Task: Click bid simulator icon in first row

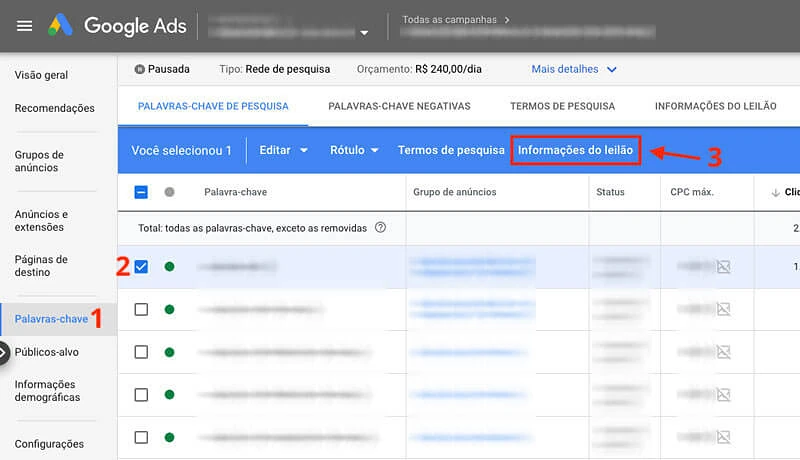Action: coord(723,266)
